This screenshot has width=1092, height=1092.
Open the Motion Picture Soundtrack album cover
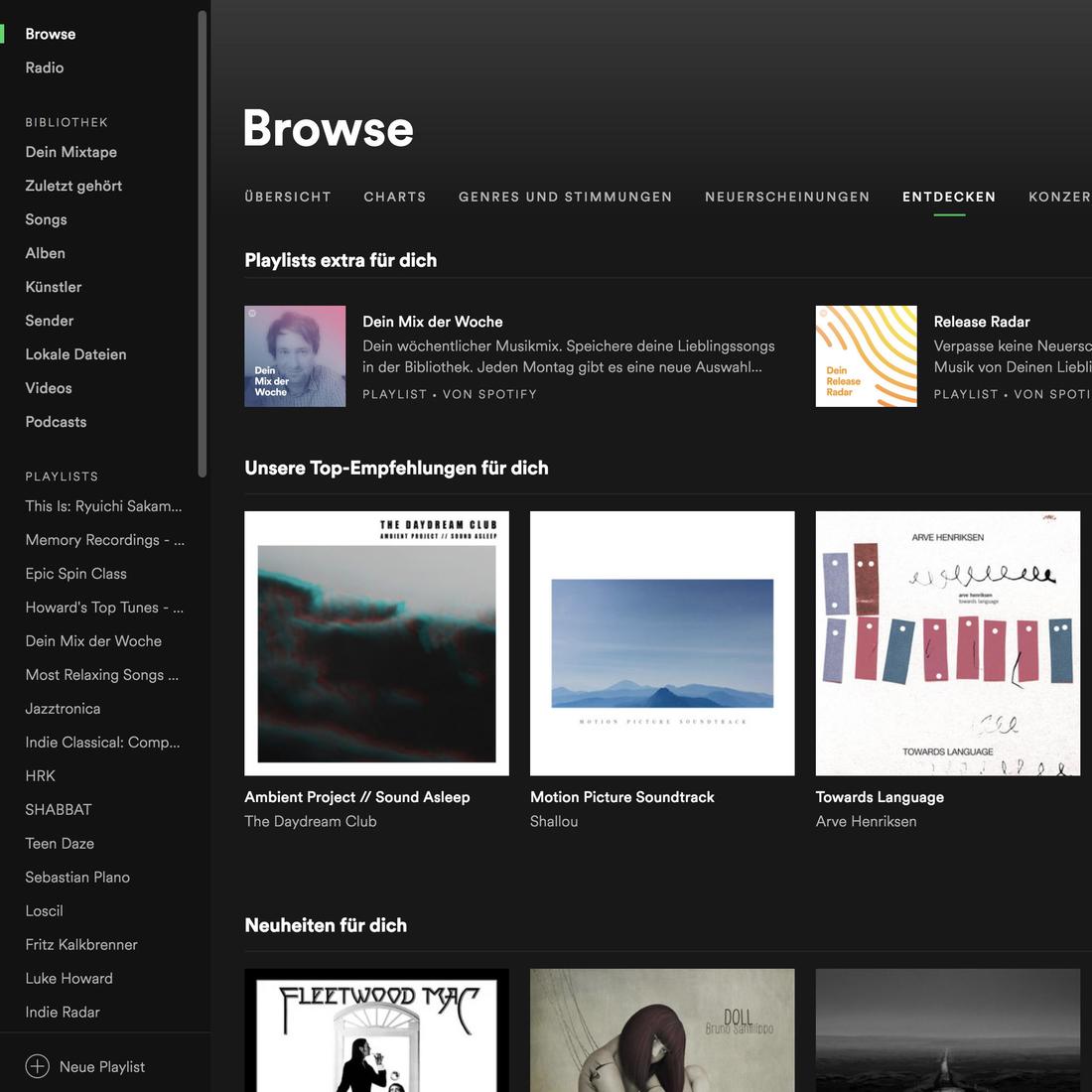click(x=662, y=643)
